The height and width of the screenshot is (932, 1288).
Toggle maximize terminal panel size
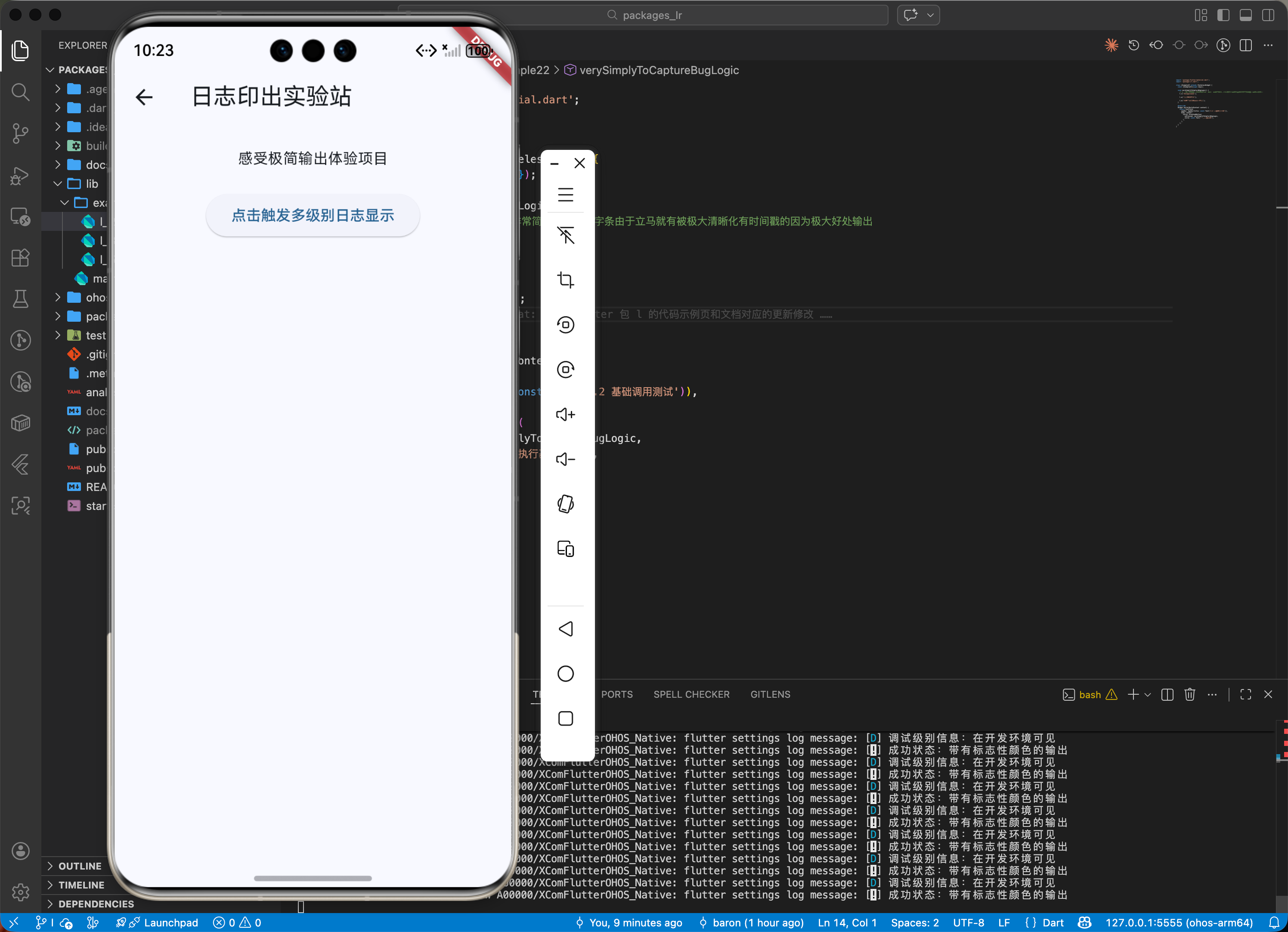(1245, 694)
